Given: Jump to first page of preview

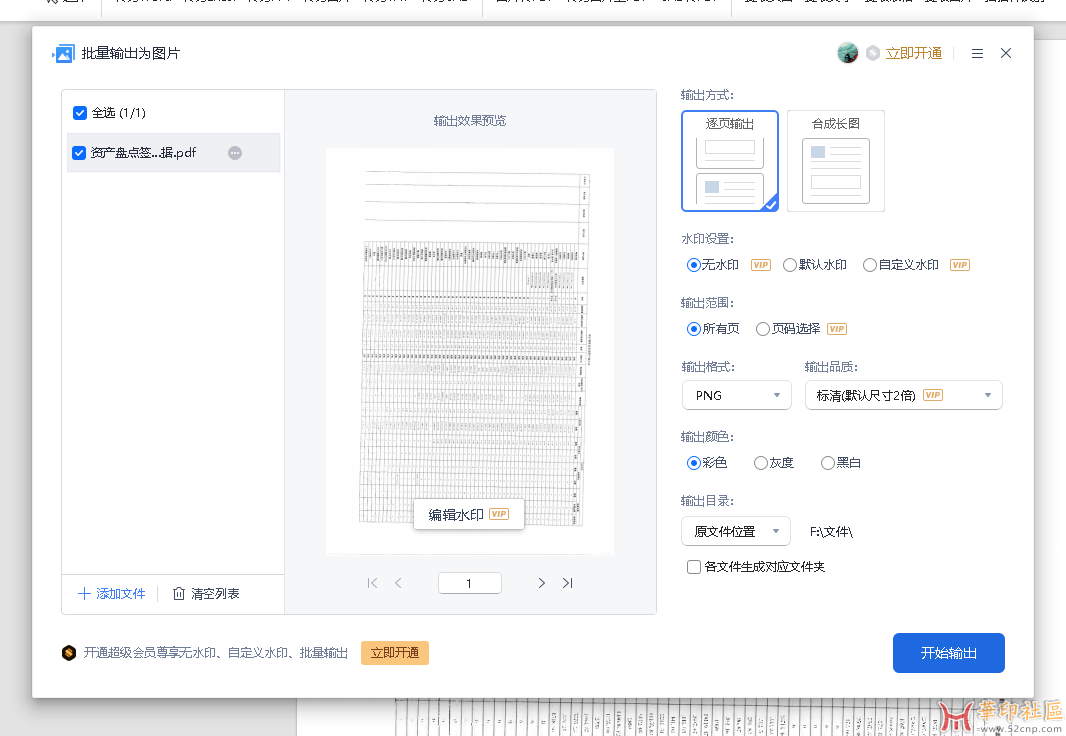Looking at the screenshot, I should [372, 583].
